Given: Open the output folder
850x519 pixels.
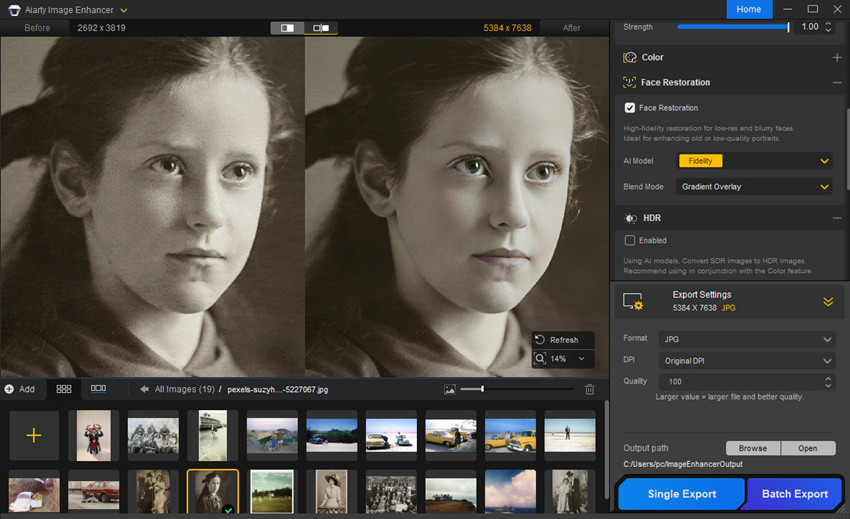Looking at the screenshot, I should 808,448.
